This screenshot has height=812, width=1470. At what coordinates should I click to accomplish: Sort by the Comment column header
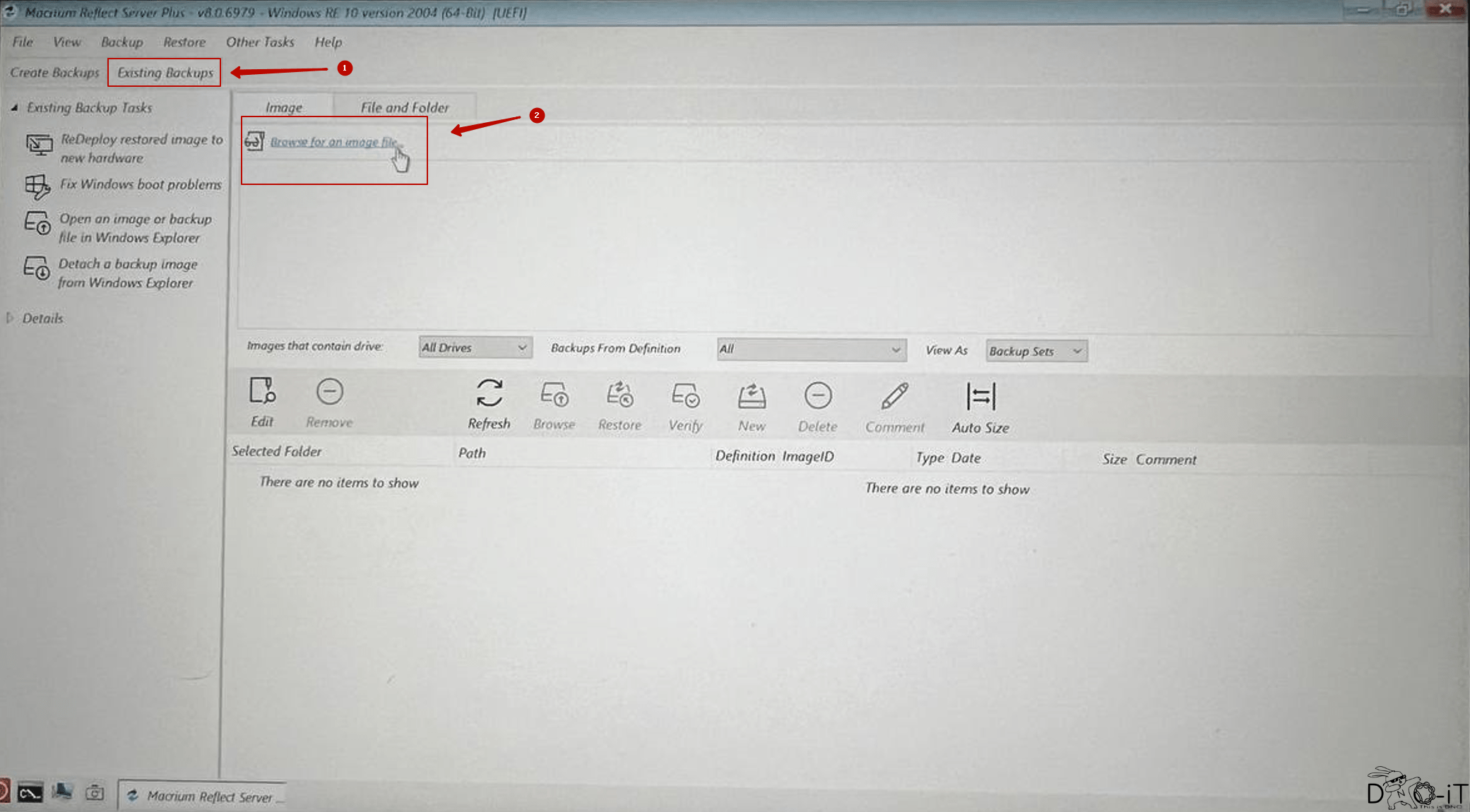[1166, 460]
